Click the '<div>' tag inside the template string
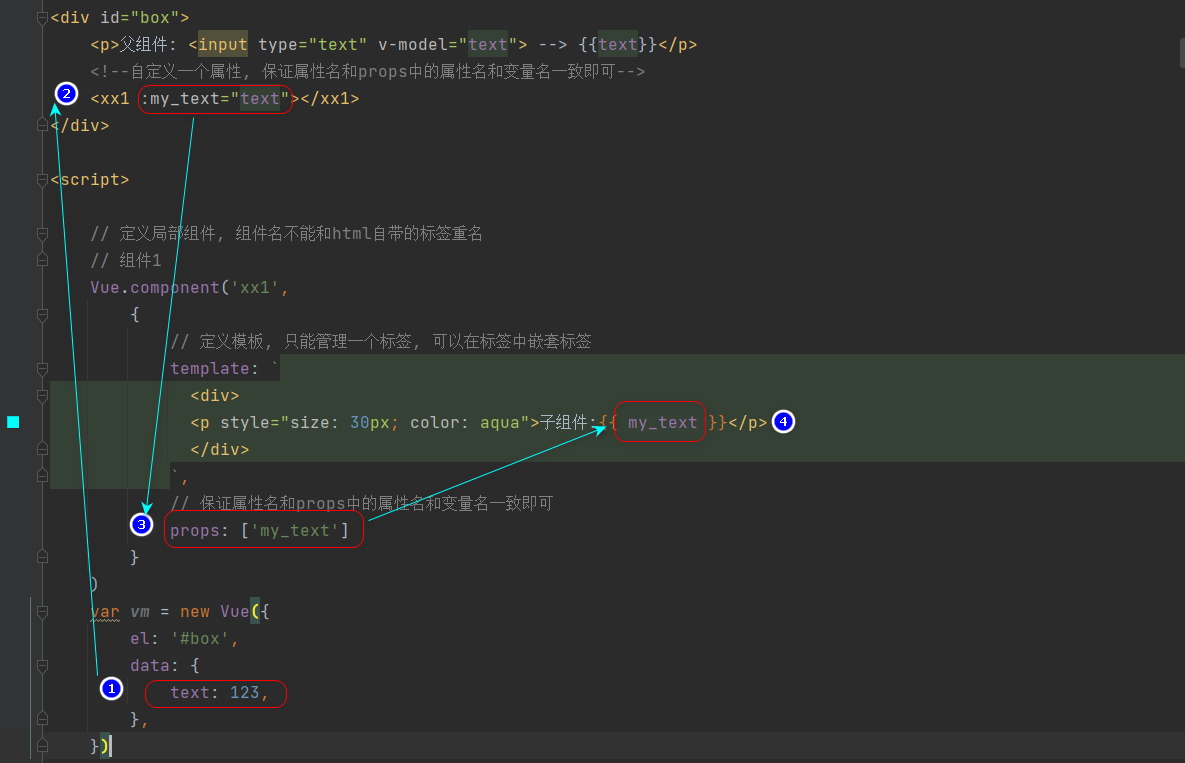 coord(215,396)
